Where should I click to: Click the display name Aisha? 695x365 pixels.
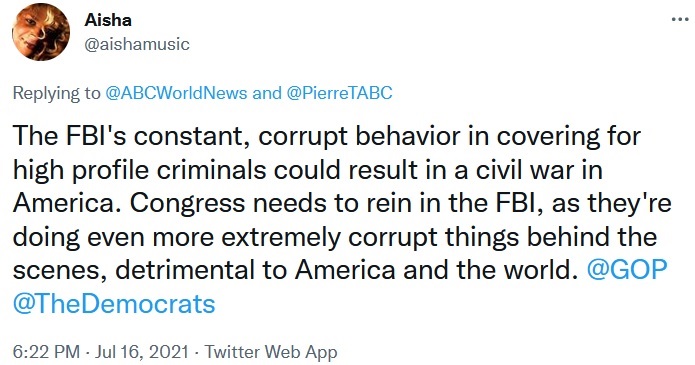[x=108, y=20]
